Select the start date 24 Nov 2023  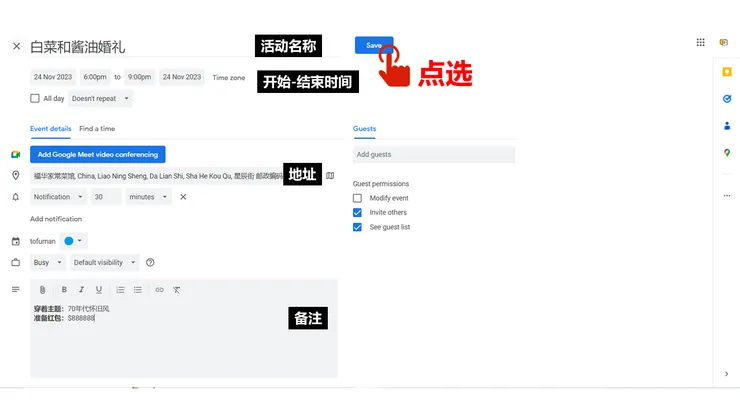tap(53, 77)
